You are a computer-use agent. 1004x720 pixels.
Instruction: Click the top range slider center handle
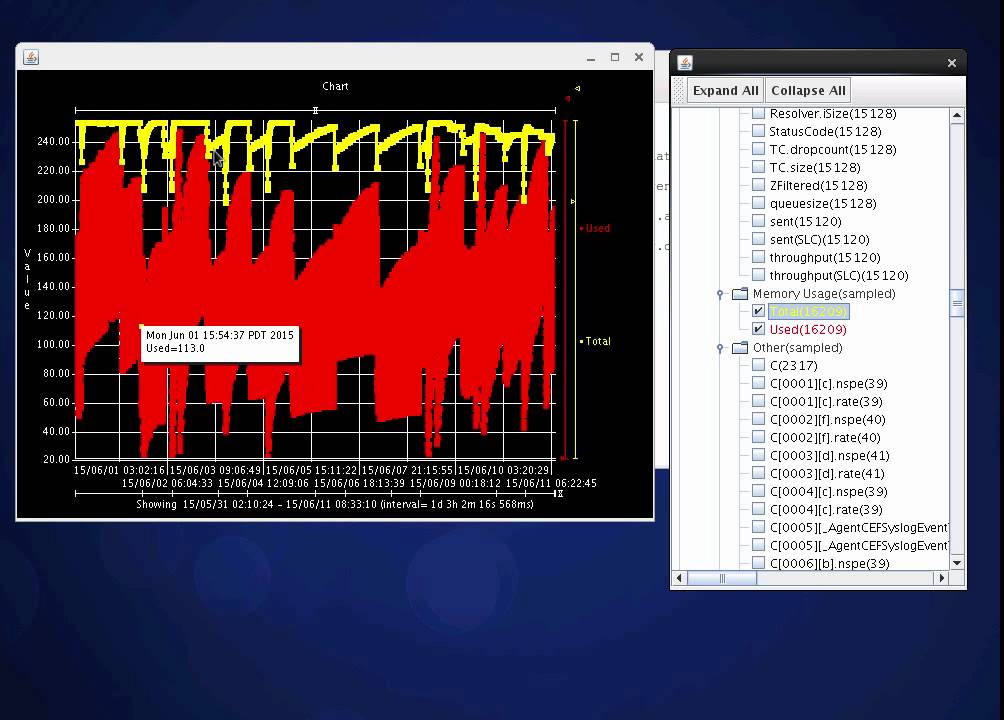point(315,111)
